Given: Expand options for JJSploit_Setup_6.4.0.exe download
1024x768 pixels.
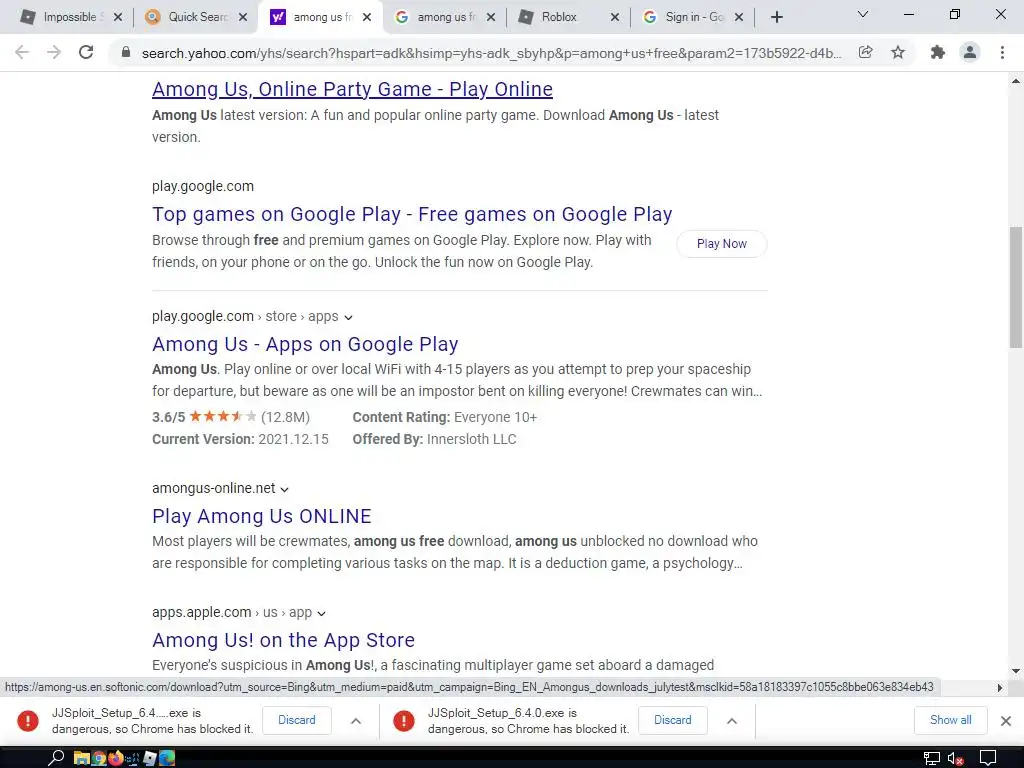Looking at the screenshot, I should (732, 720).
